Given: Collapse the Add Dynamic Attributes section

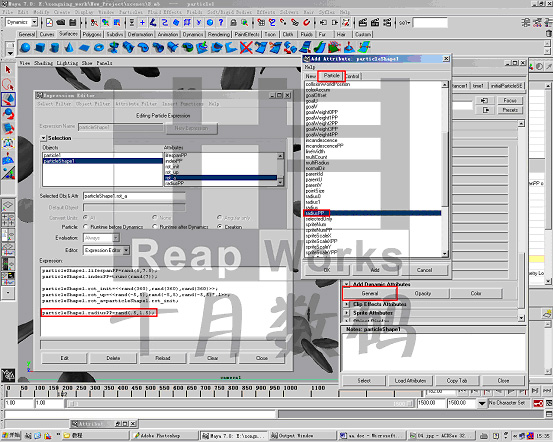Looking at the screenshot, I should tap(346, 284).
